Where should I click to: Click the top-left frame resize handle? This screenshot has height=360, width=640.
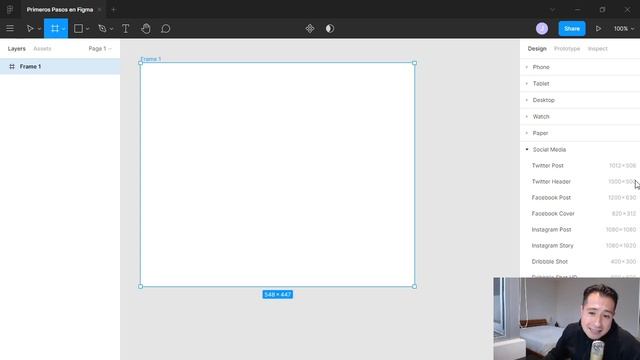(140, 63)
